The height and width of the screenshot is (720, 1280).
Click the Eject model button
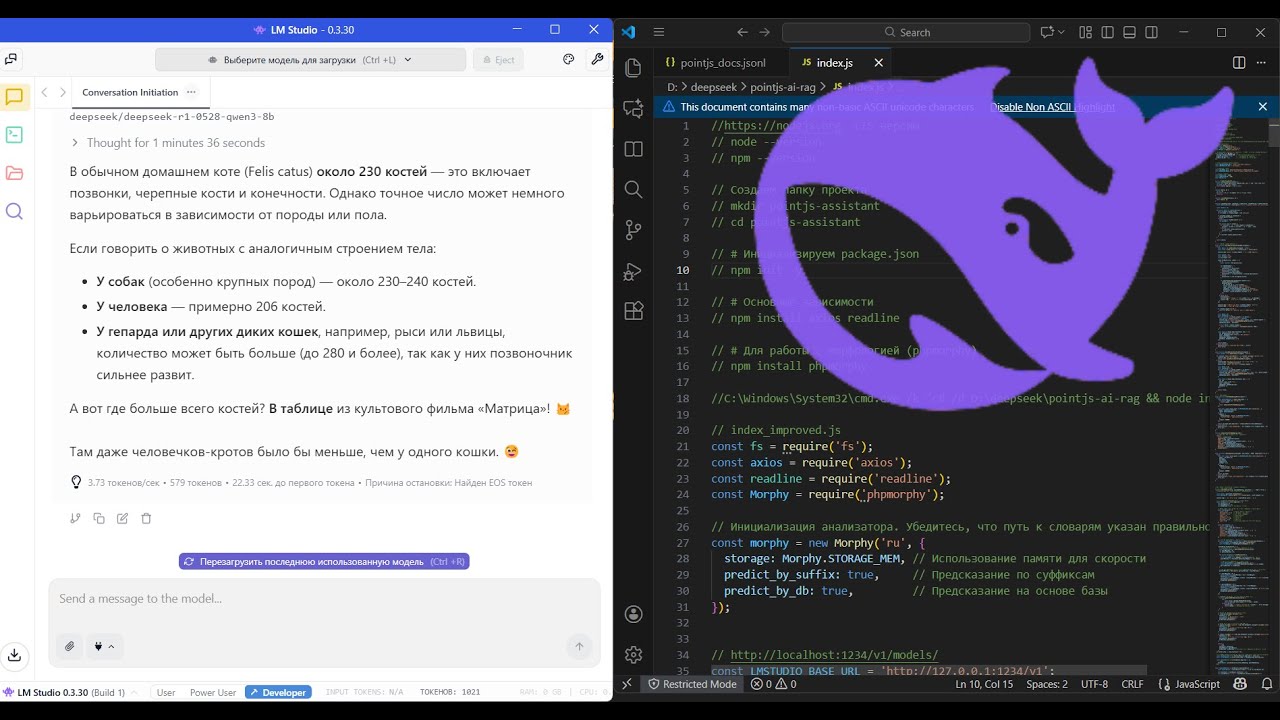497,60
